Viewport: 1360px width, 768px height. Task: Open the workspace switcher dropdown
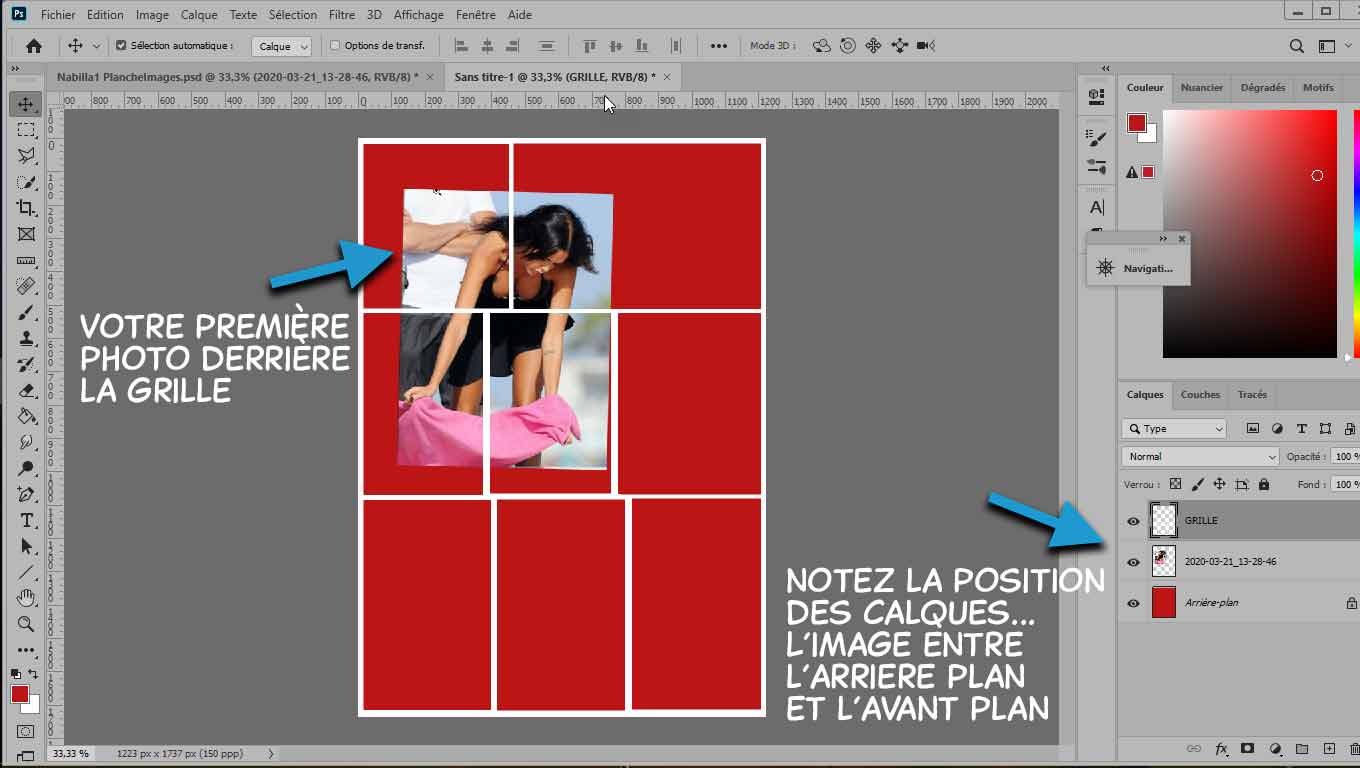point(1328,46)
